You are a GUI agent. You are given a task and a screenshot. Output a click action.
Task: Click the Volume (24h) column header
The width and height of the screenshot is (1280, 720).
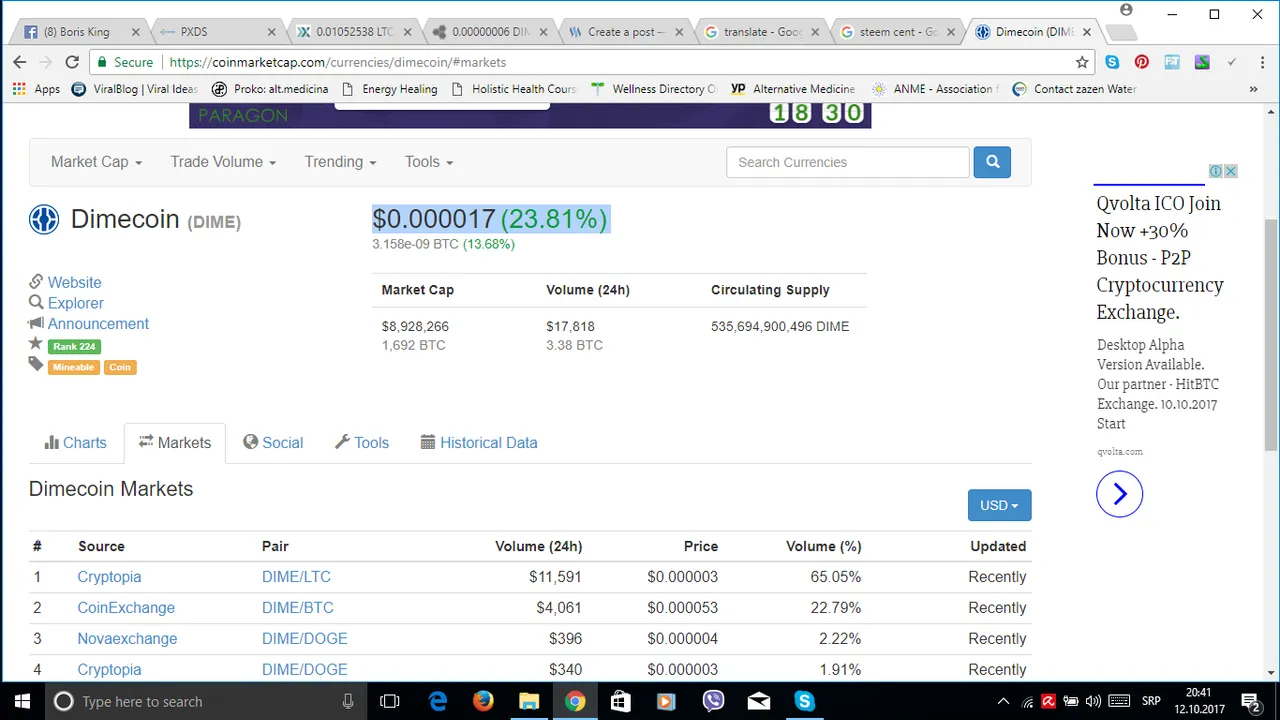coord(538,546)
